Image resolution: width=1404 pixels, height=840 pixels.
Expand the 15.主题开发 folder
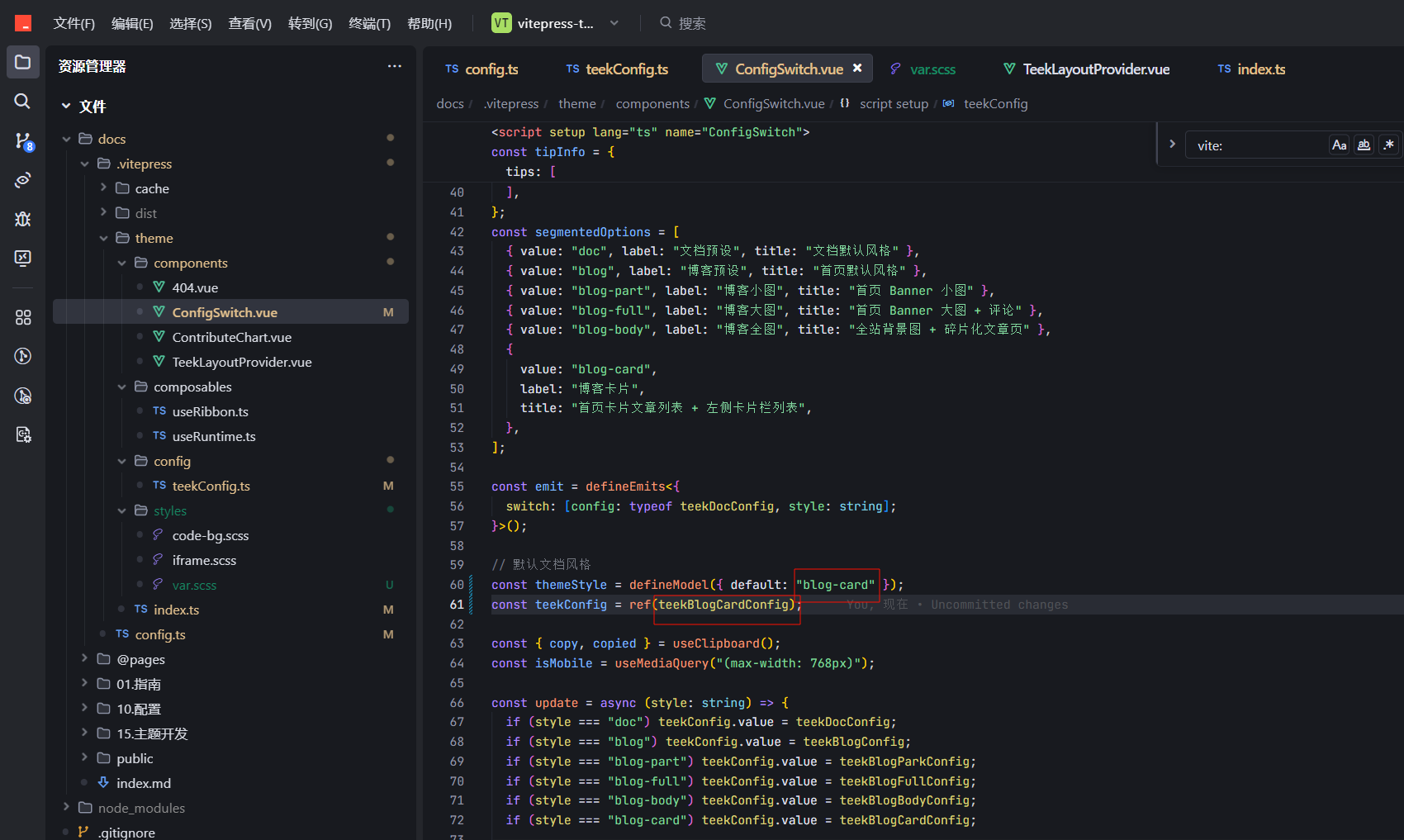coord(84,733)
